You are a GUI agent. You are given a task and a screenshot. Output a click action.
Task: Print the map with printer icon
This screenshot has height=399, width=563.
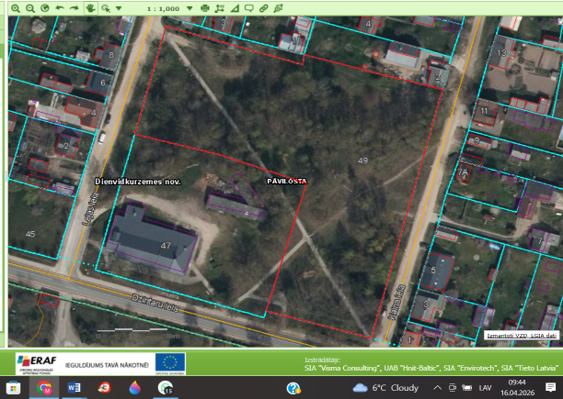205,8
